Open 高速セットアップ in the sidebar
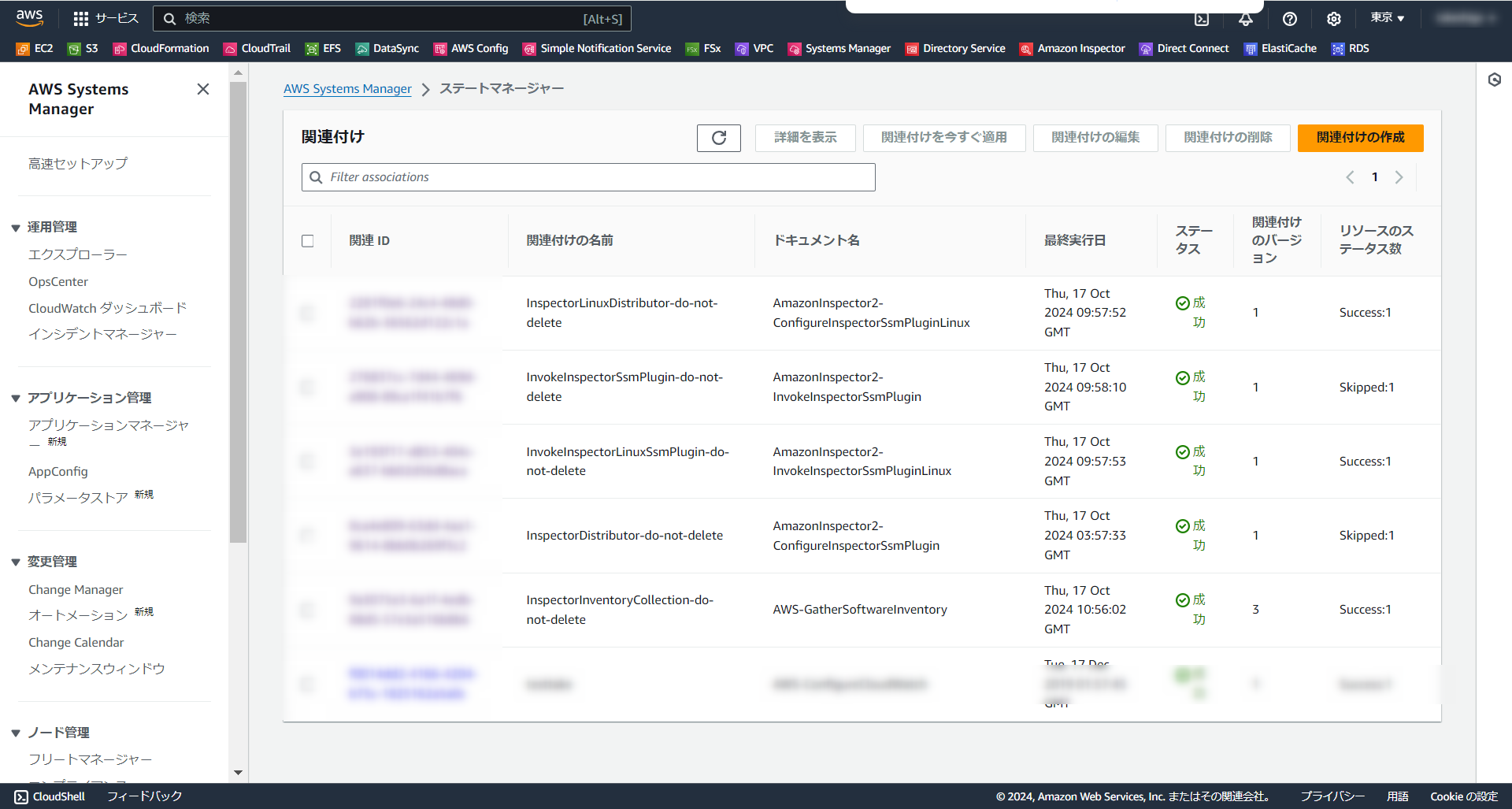 [78, 164]
